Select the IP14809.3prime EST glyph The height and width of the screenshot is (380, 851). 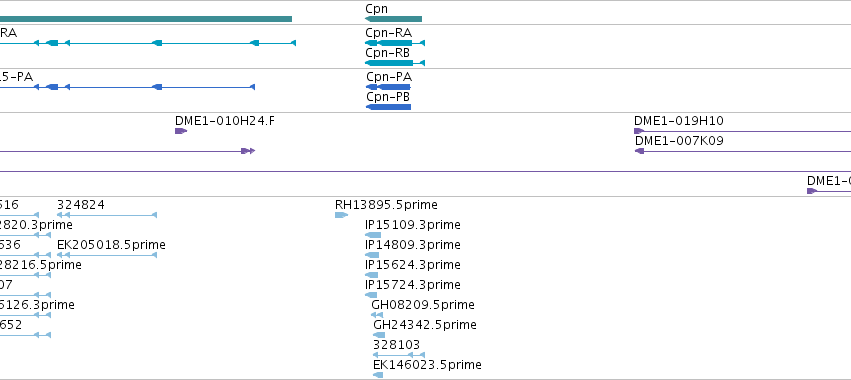[372, 255]
